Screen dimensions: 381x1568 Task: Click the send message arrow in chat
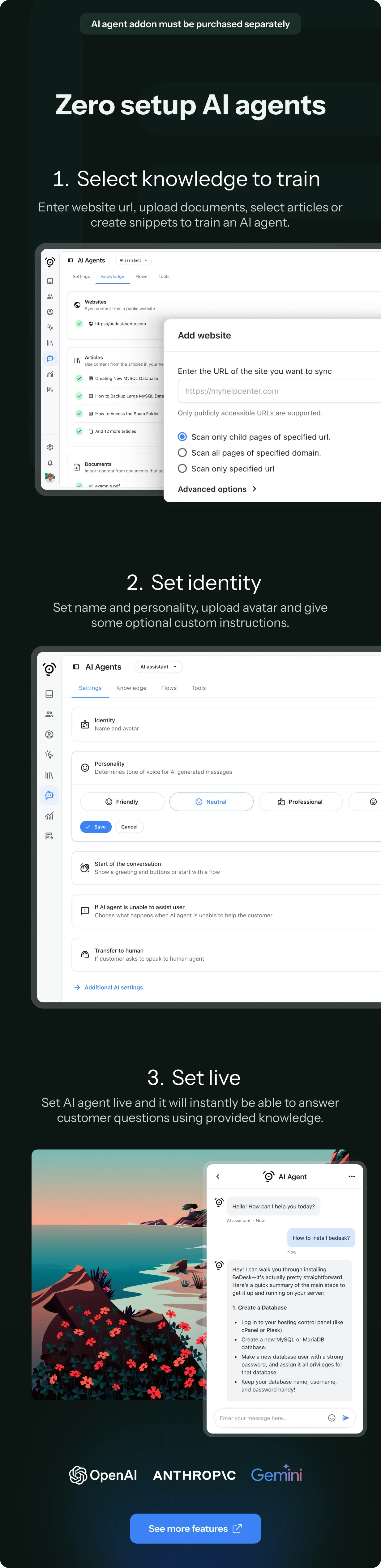click(346, 1418)
